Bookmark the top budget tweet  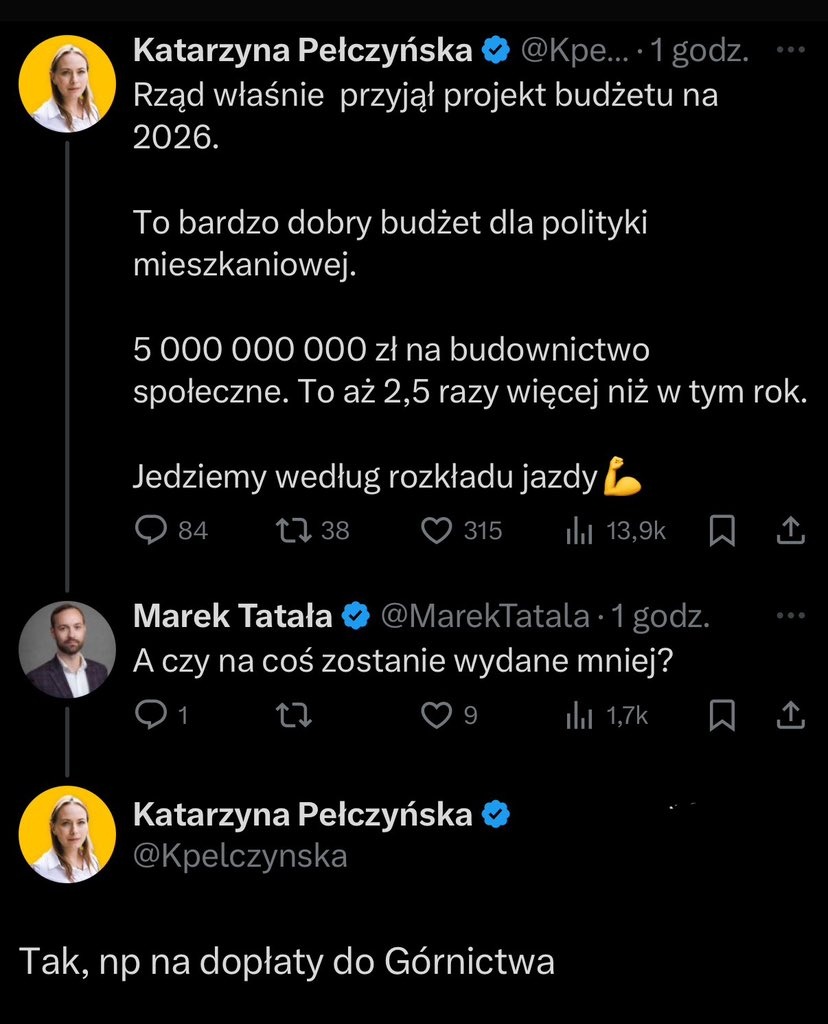point(721,531)
